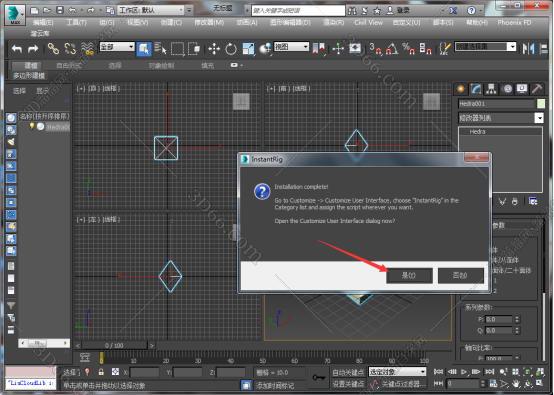Click Go to Start playback button
This screenshot has height=395, width=554.
pyautogui.click(x=438, y=372)
